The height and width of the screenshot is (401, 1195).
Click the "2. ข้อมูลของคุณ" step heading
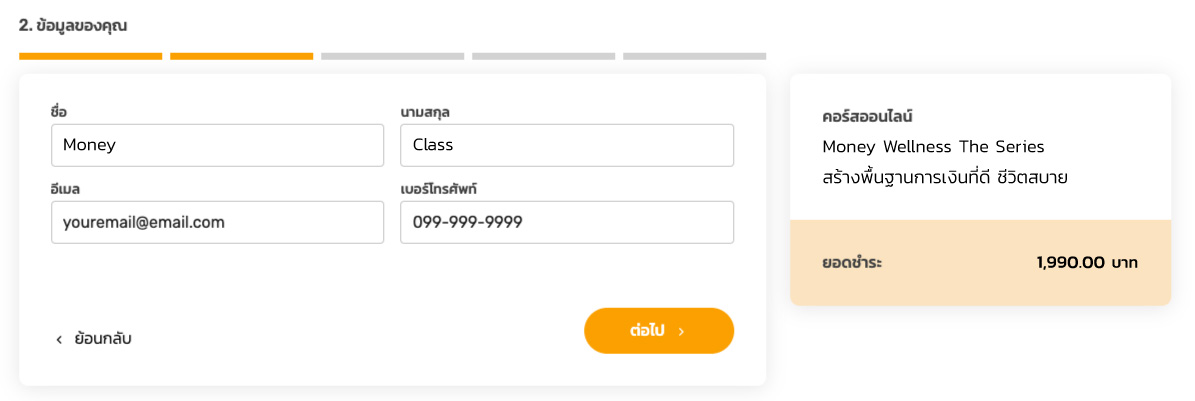click(x=73, y=25)
